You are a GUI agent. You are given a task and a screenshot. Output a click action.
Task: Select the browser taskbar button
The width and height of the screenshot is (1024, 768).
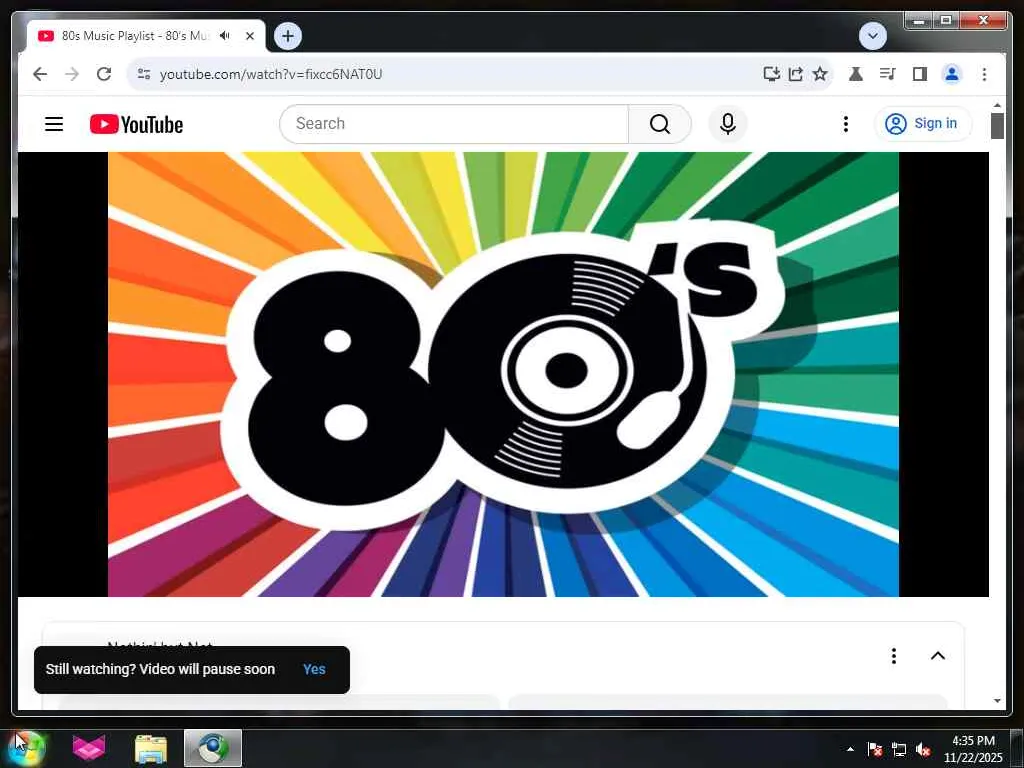click(213, 748)
